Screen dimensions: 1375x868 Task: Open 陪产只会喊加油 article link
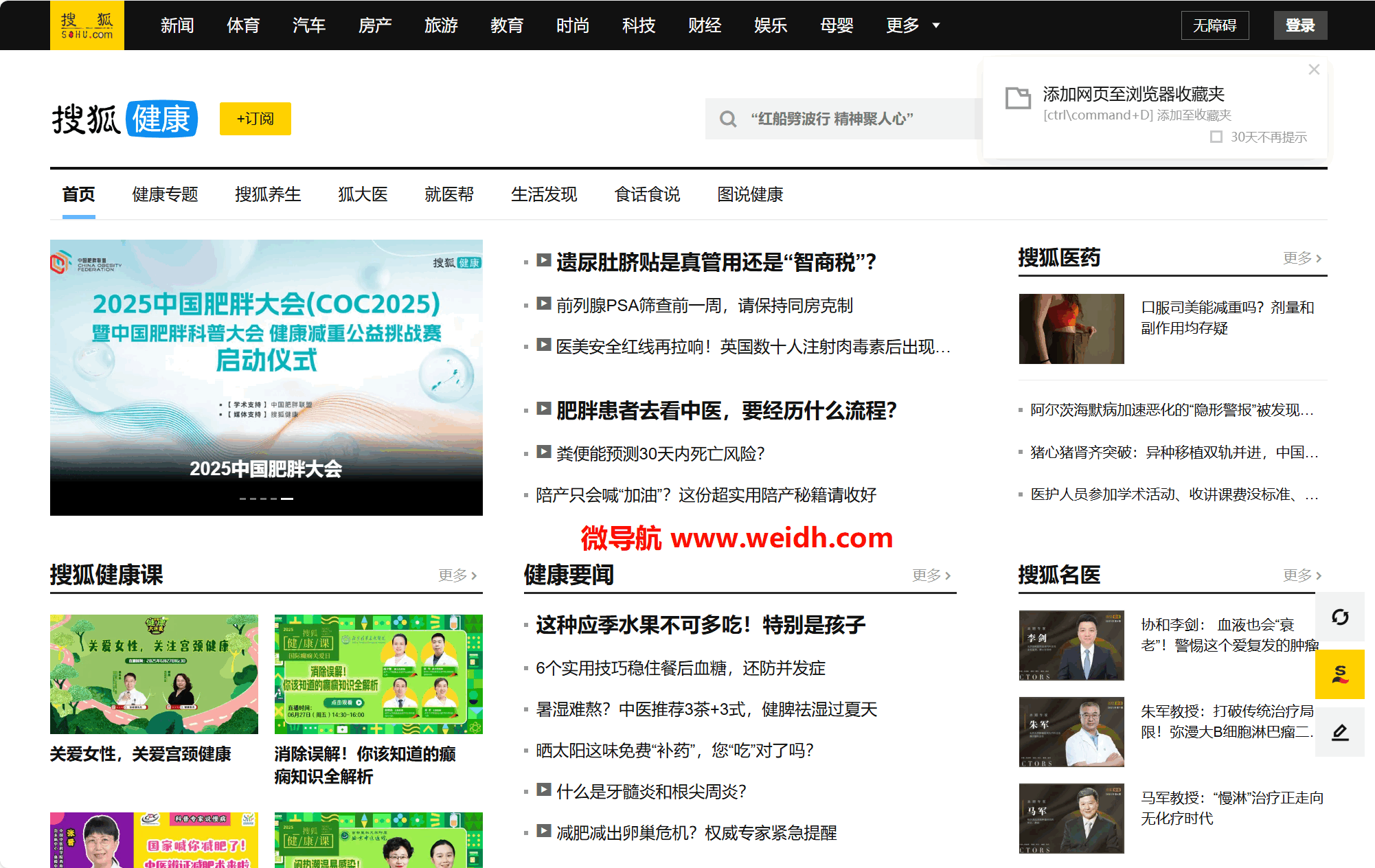pyautogui.click(x=706, y=495)
